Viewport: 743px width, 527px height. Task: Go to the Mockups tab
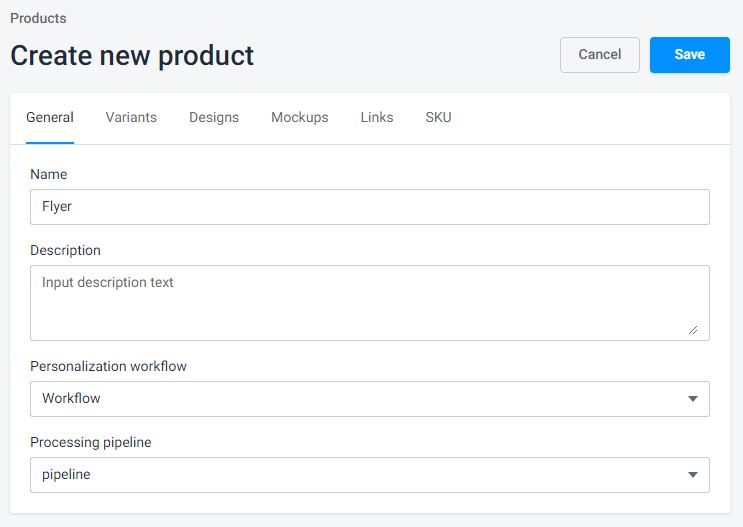[299, 117]
